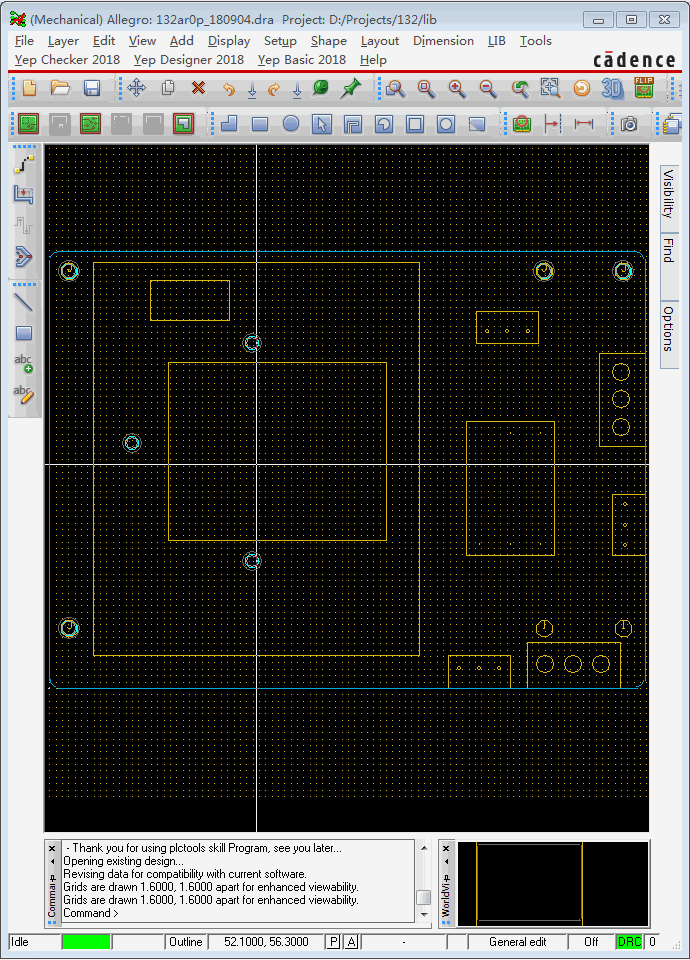The width and height of the screenshot is (690, 960).
Task: Expand the Visibility side panel
Action: (668, 193)
